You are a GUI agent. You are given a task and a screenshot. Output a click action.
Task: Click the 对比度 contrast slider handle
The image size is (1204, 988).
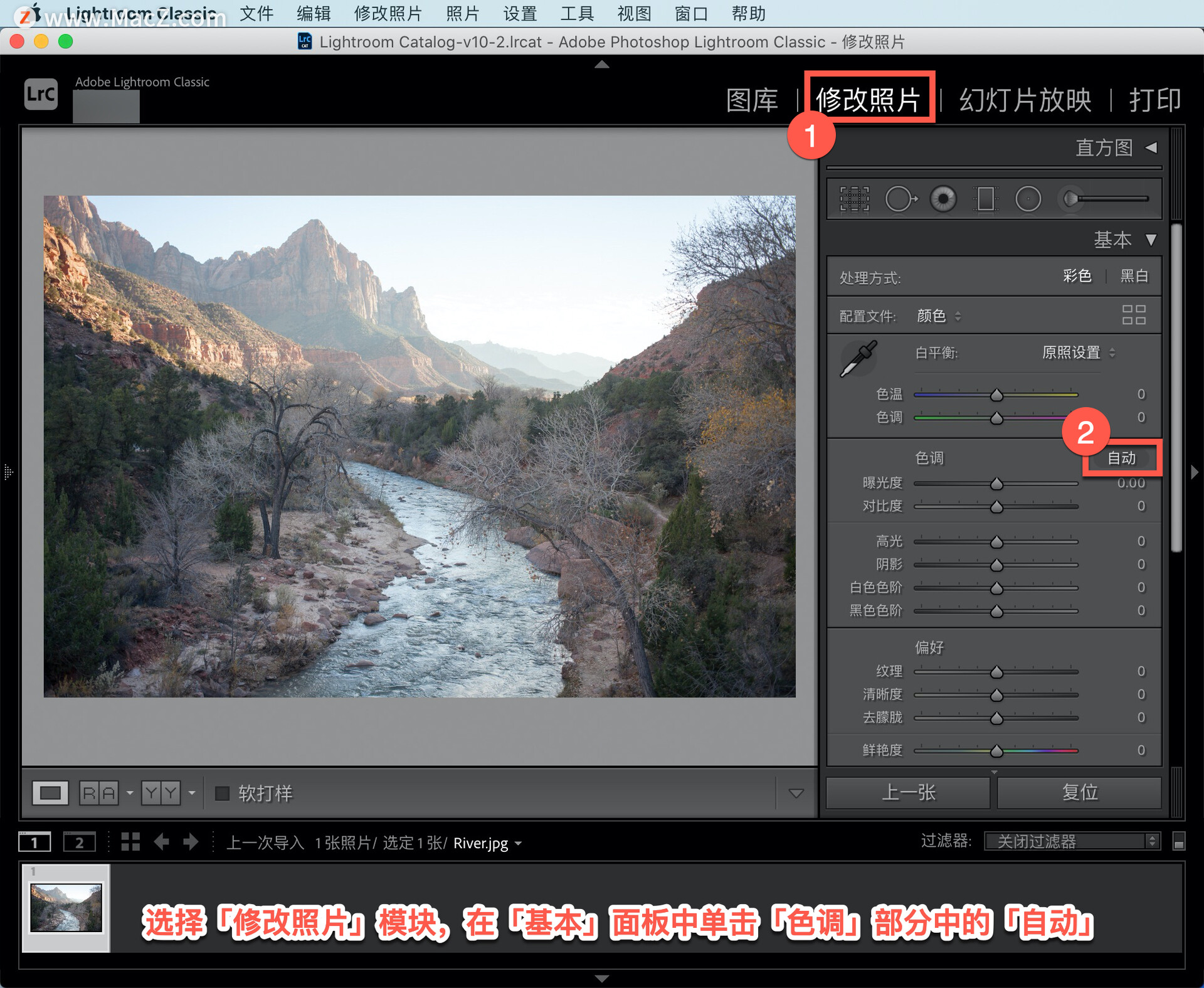996,507
